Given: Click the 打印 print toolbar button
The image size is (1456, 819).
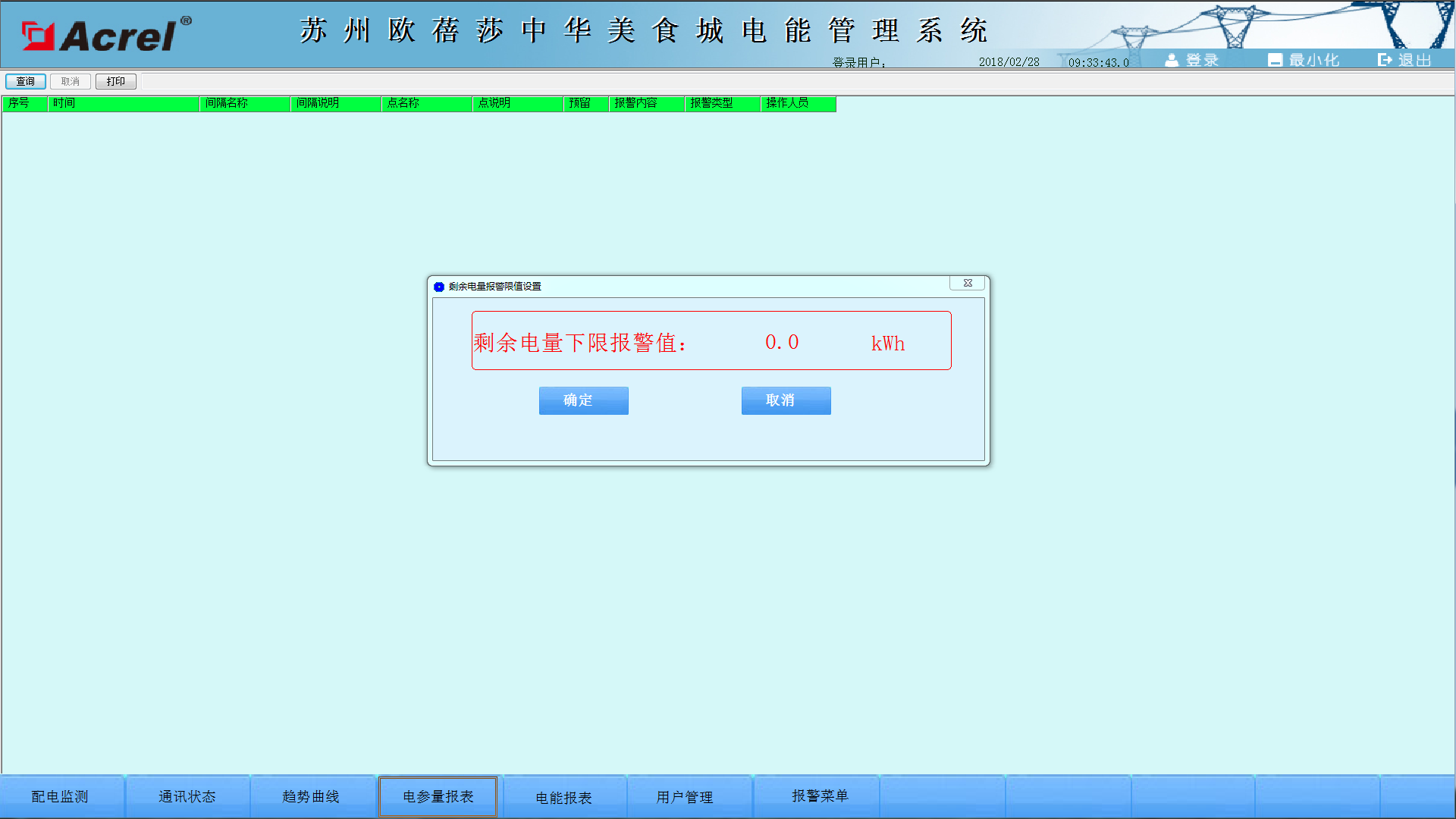Looking at the screenshot, I should tap(116, 81).
